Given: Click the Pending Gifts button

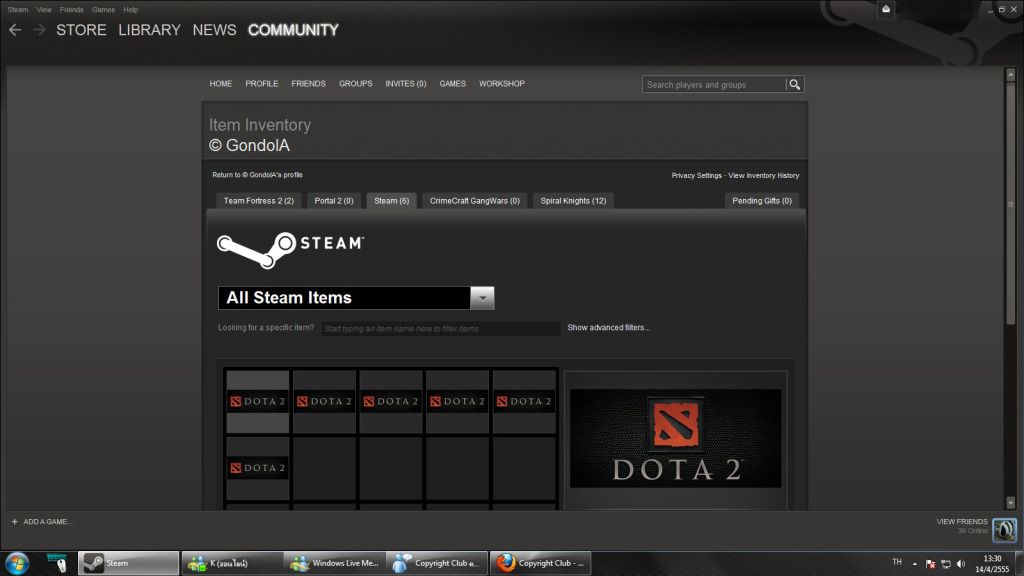Looking at the screenshot, I should [x=762, y=201].
